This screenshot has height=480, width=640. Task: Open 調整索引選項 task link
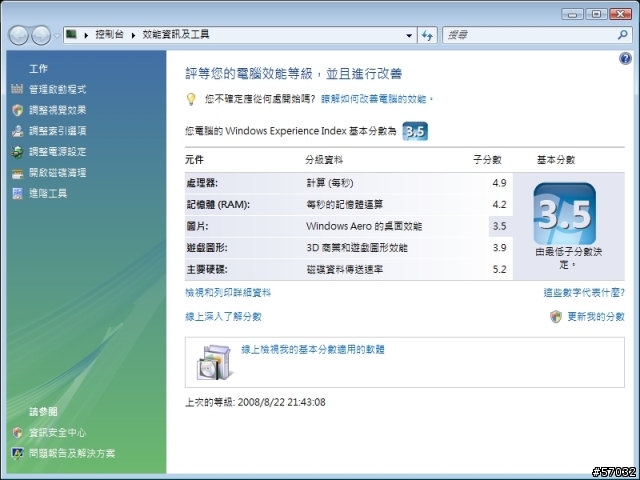coord(58,131)
